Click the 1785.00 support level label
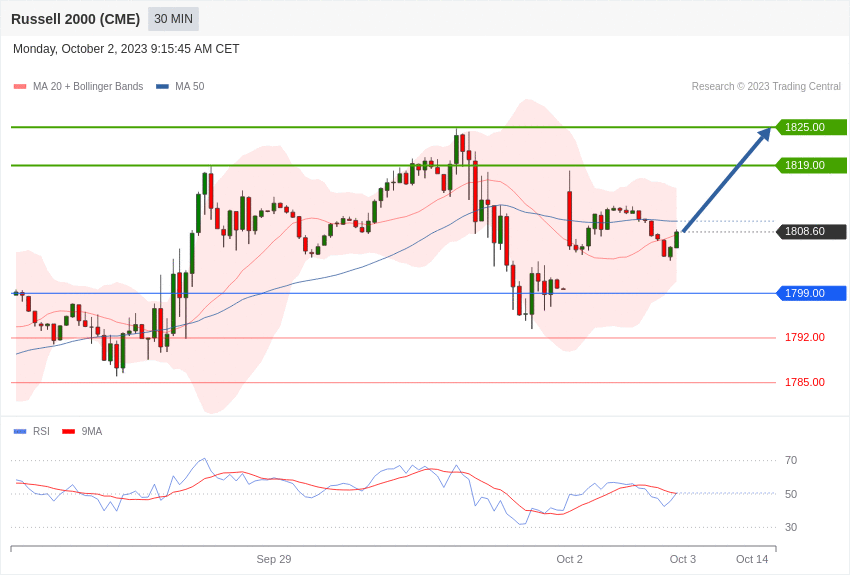 804,382
